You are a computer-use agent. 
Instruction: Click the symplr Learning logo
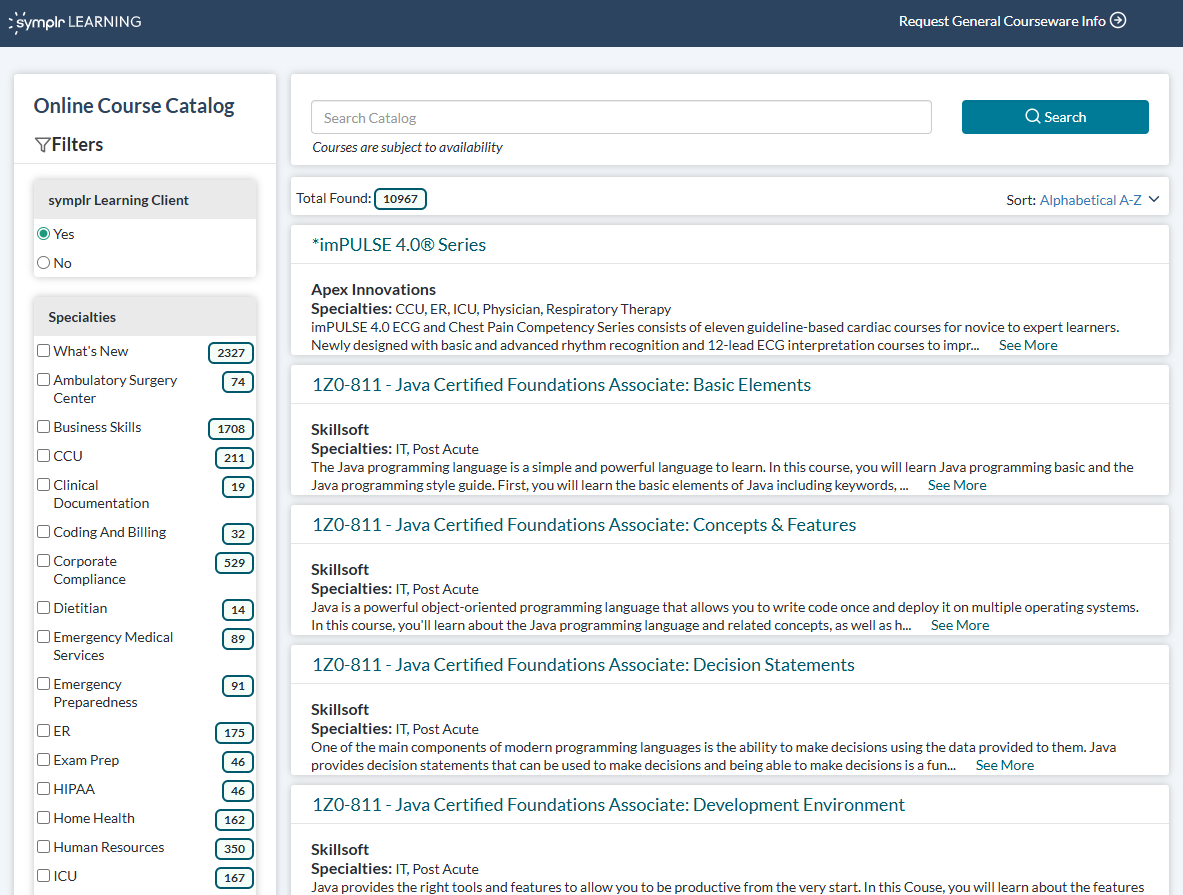[x=75, y=22]
